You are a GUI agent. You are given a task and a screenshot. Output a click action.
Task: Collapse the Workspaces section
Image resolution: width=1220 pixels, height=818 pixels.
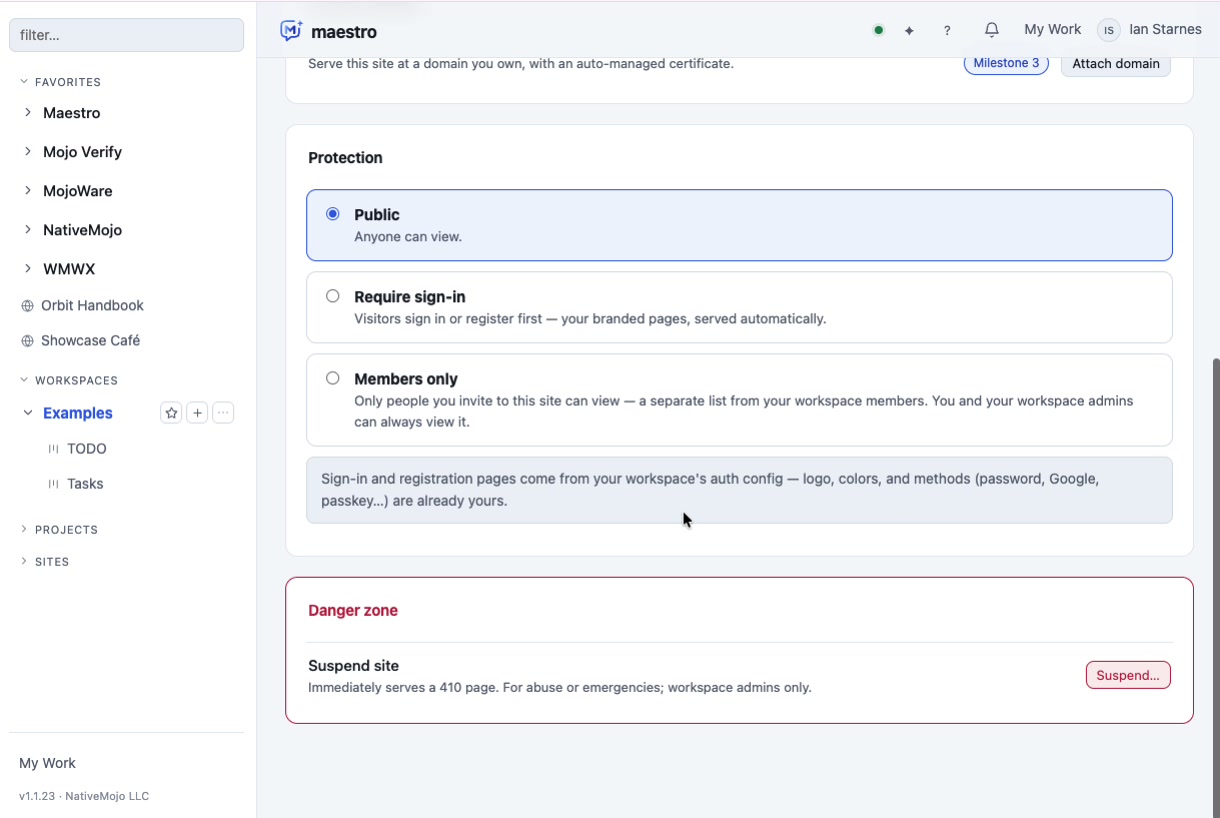coord(24,380)
